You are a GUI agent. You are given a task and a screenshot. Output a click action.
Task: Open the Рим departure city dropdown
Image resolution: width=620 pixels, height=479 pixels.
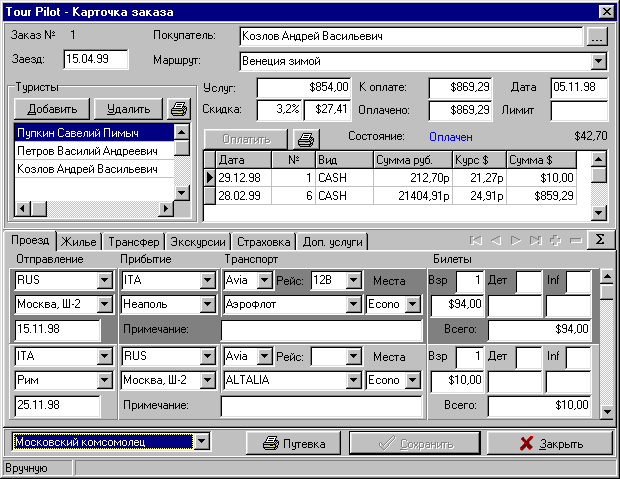(x=105, y=380)
